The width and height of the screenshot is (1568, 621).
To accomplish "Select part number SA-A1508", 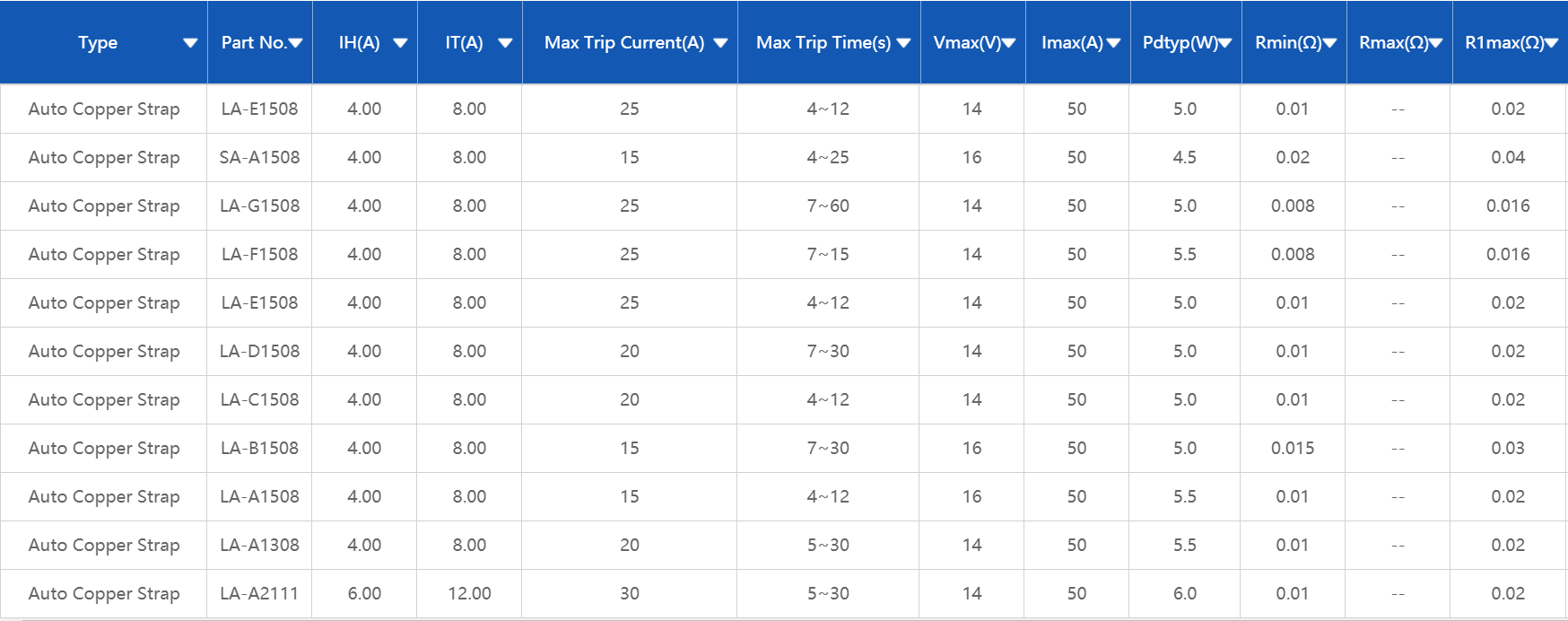I will [x=259, y=157].
